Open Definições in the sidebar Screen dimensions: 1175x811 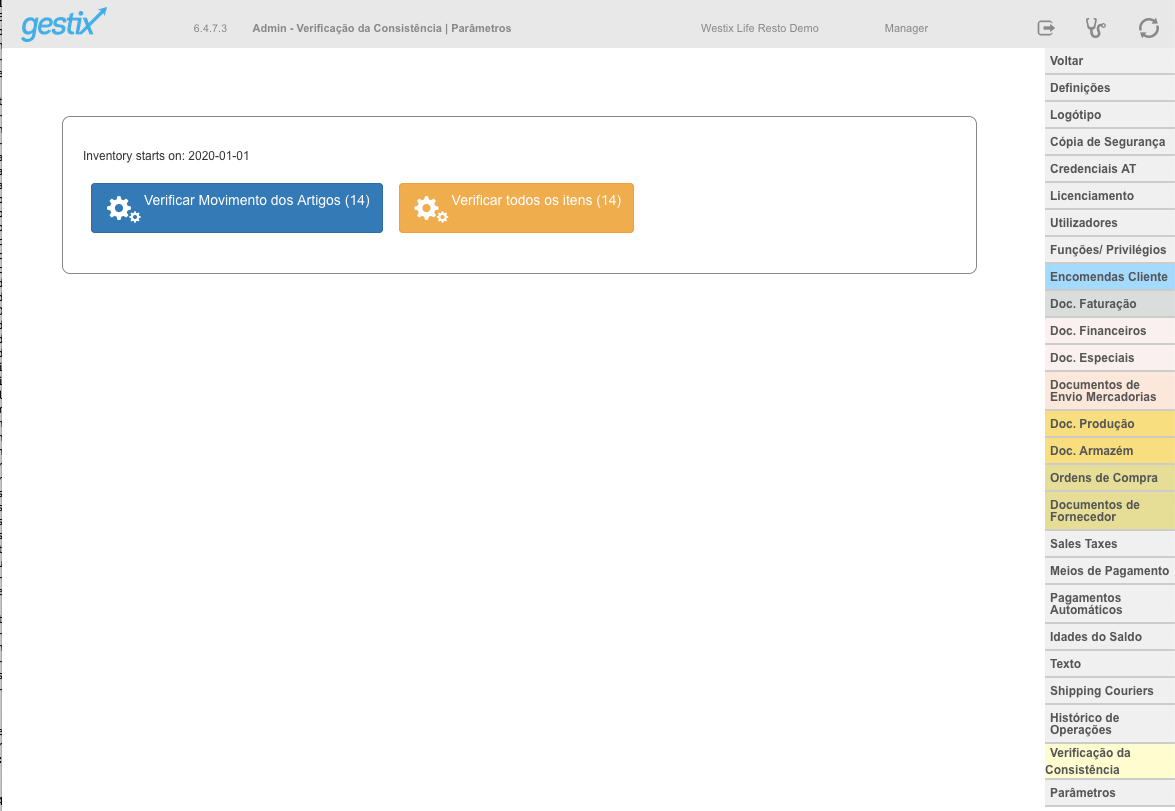point(1109,88)
